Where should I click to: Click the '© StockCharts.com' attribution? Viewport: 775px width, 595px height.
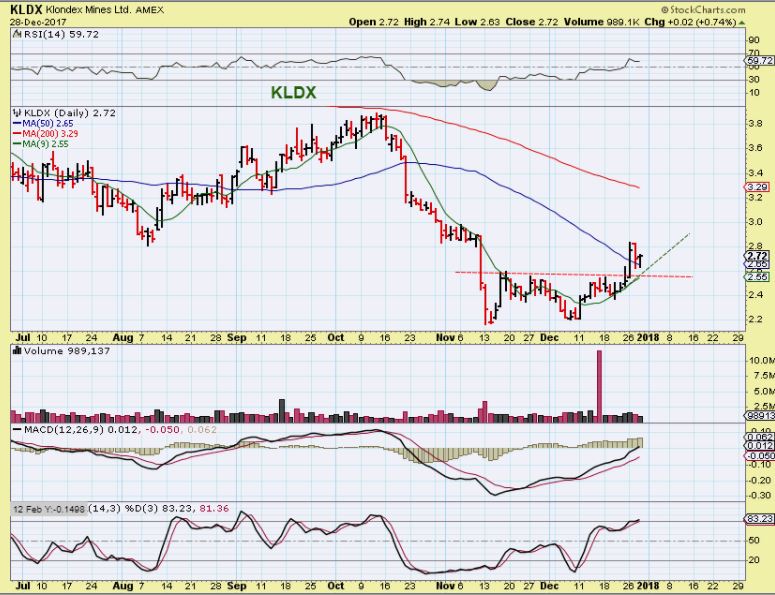click(703, 9)
